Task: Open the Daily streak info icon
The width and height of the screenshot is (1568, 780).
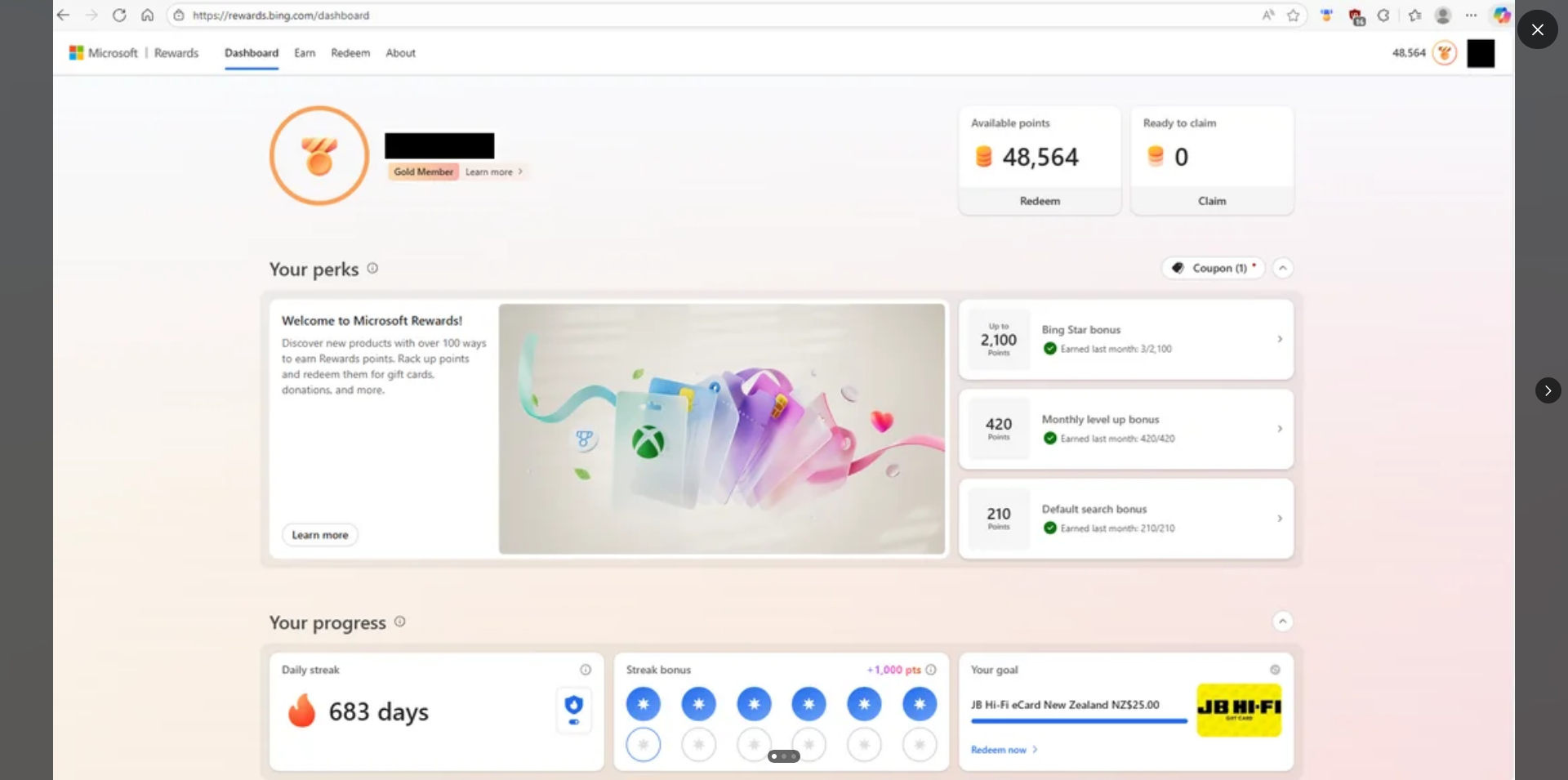Action: pyautogui.click(x=586, y=670)
